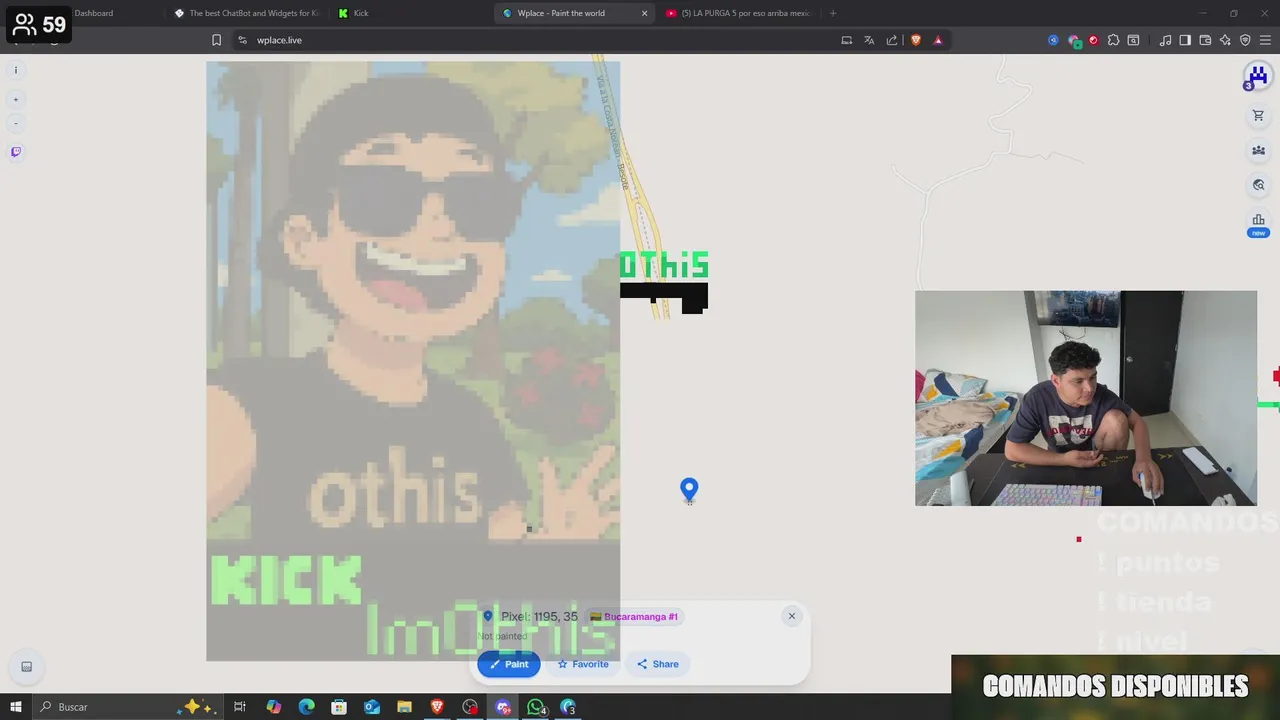Open the browser extensions puzzle icon
The image size is (1280, 720).
click(x=1113, y=40)
